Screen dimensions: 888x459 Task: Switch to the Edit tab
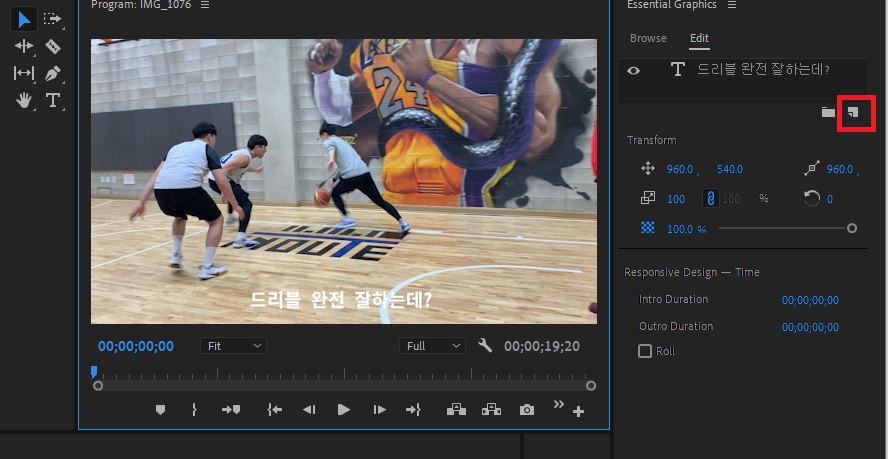(x=699, y=38)
